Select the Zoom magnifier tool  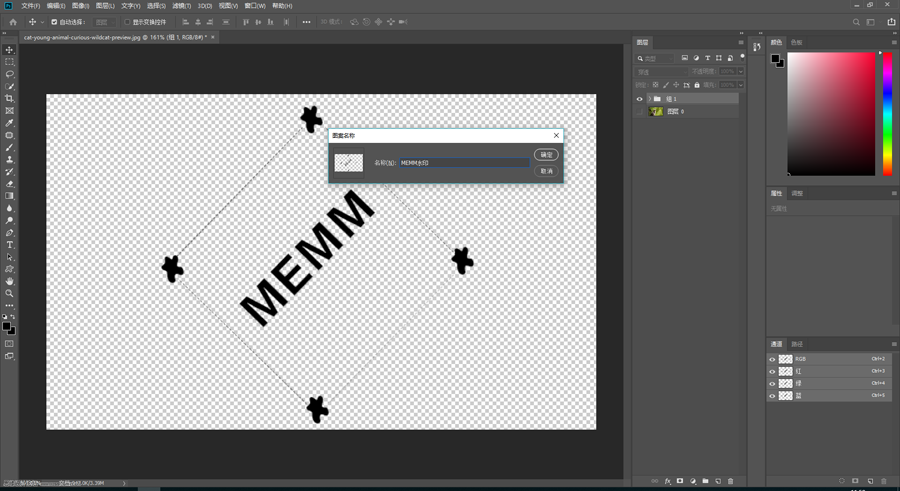(x=10, y=294)
